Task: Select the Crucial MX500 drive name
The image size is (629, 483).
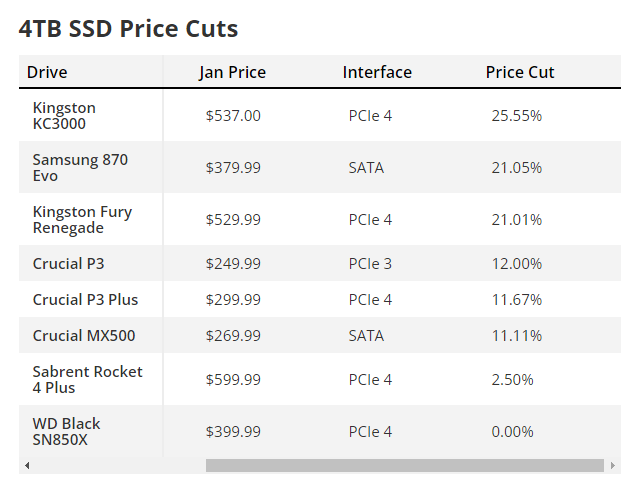Action: pos(84,335)
